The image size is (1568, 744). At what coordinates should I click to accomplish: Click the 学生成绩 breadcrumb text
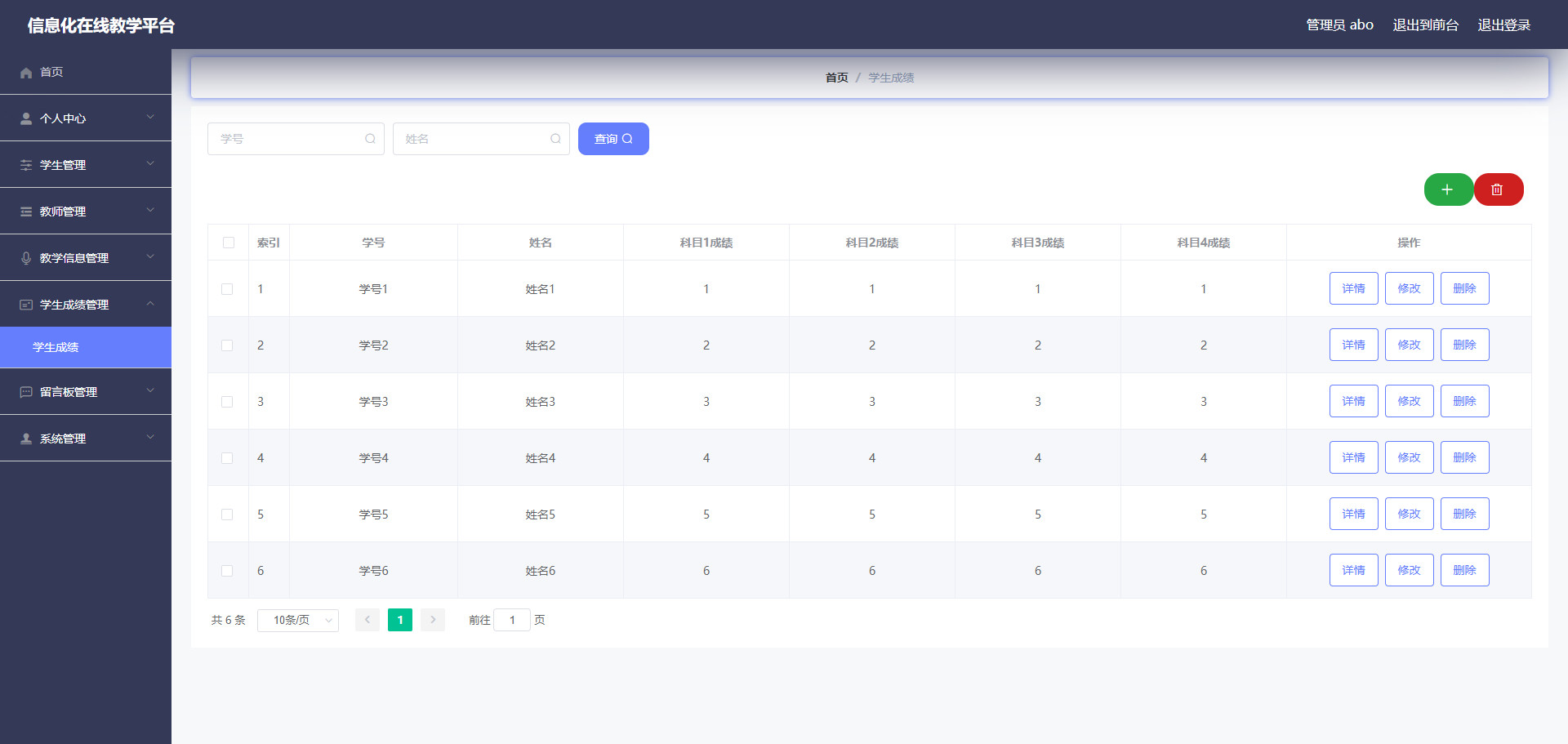coord(891,78)
